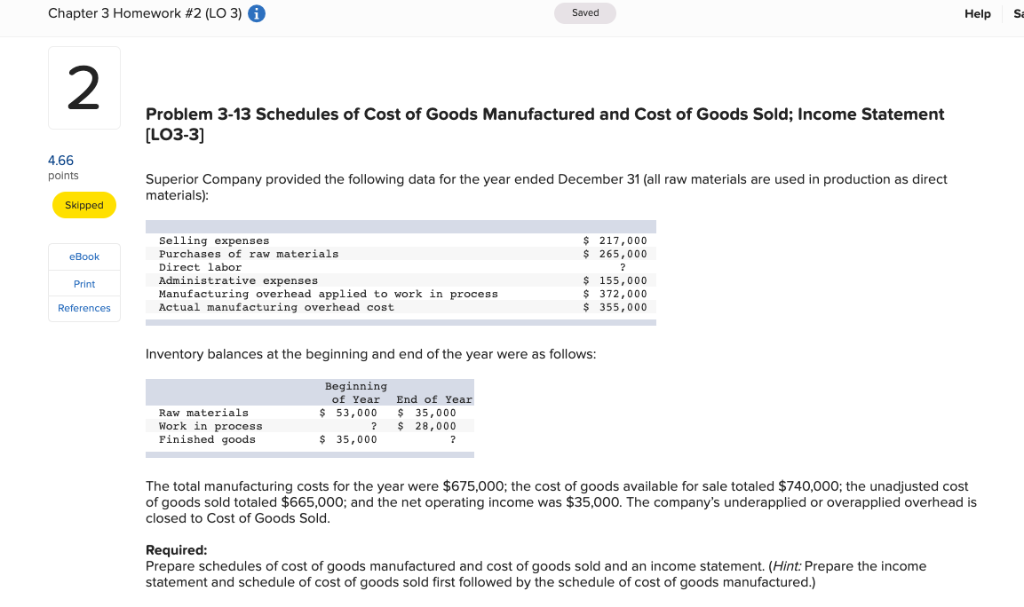1024x607 pixels.
Task: Click the $ 355,000 actual overhead value
Action: coord(615,307)
